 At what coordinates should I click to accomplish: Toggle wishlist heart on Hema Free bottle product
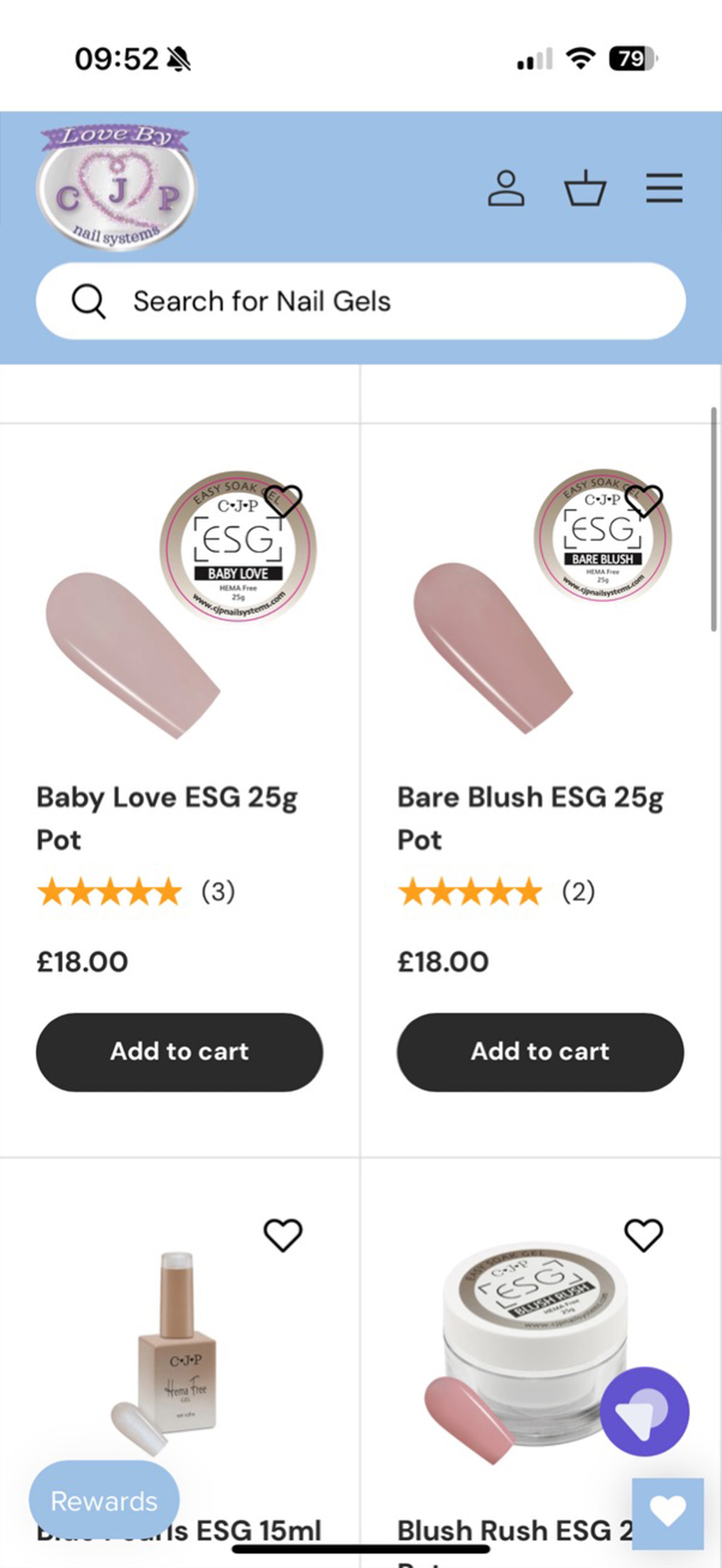click(283, 1235)
